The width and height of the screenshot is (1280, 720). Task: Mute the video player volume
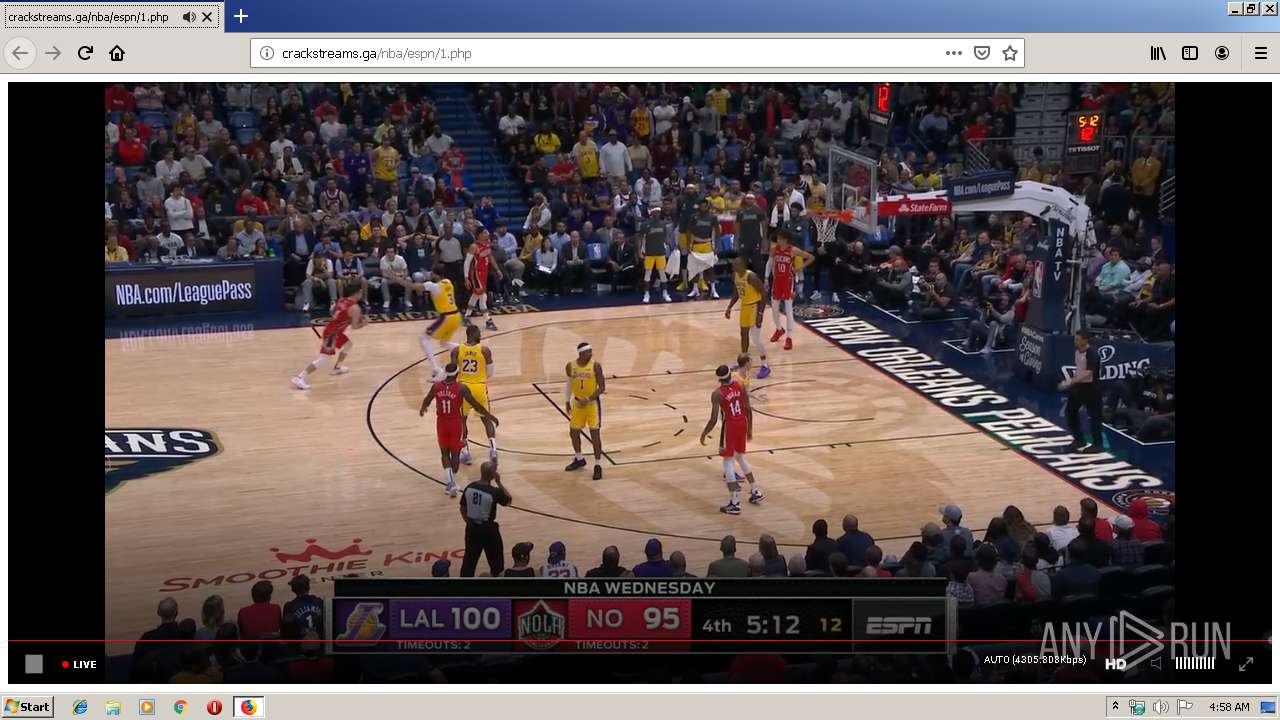pyautogui.click(x=1156, y=663)
